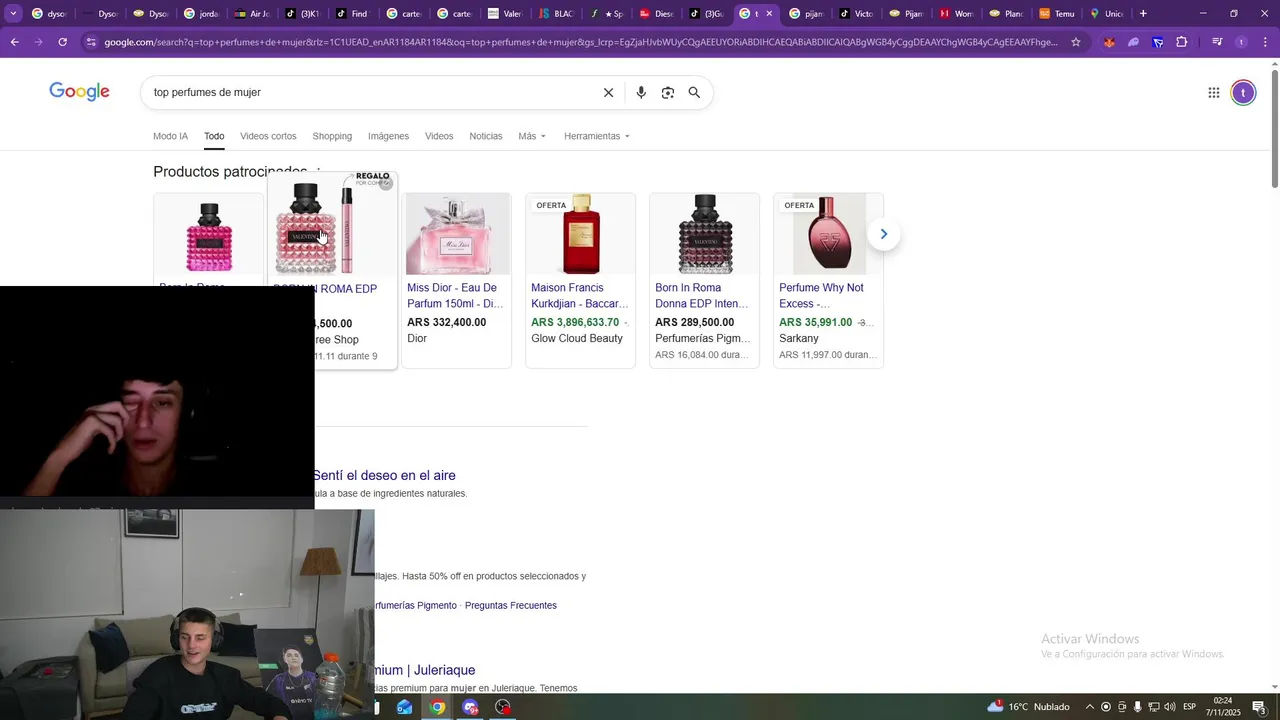Click the Miss Dior perfume image
The width and height of the screenshot is (1280, 720).
[457, 235]
